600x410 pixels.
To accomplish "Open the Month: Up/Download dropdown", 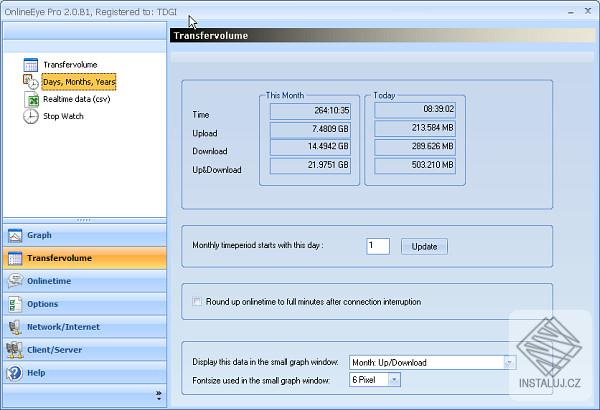I will coord(509,362).
